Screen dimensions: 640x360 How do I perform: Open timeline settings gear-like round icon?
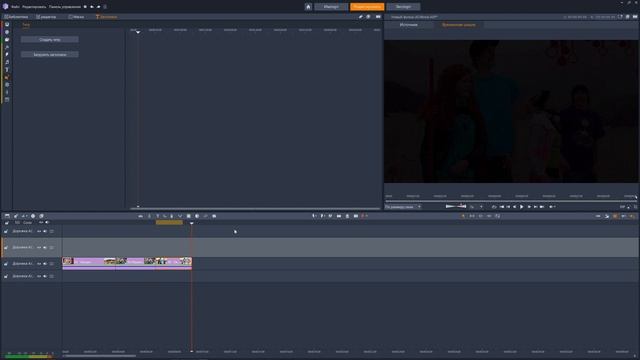[x=33, y=216]
